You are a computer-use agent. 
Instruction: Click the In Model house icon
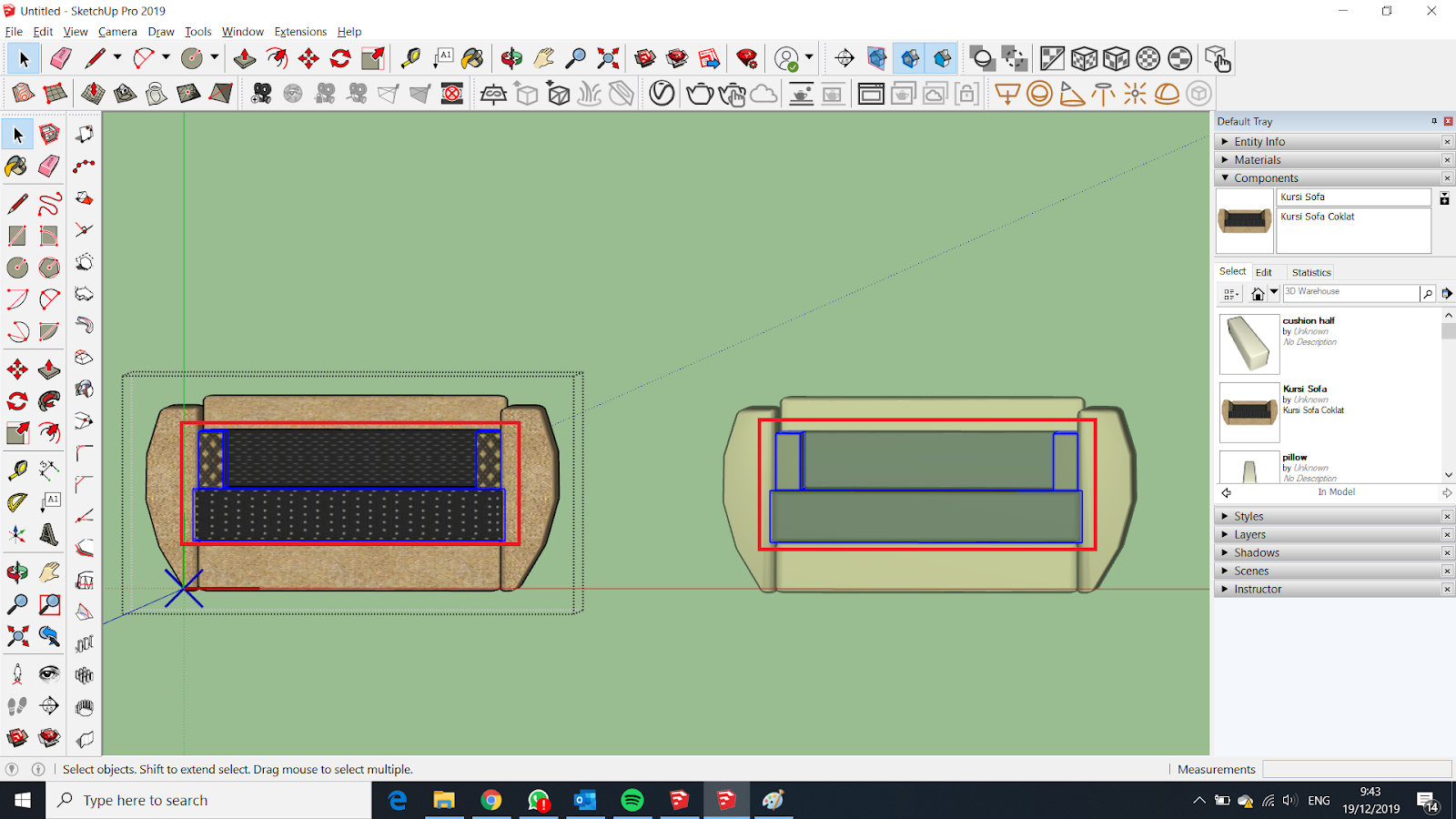(1259, 292)
